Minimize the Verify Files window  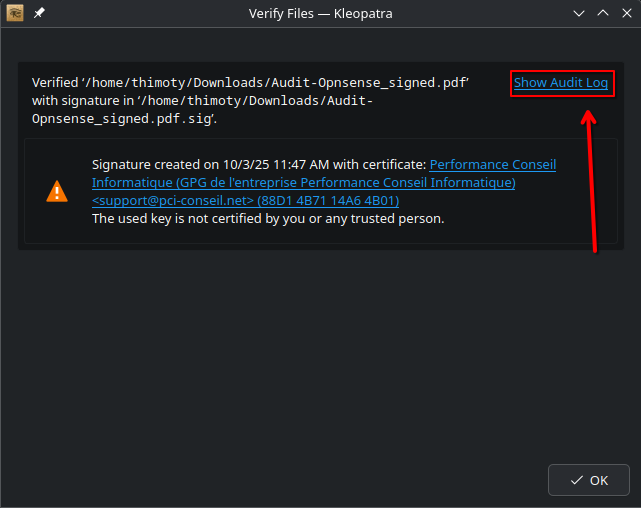click(579, 14)
